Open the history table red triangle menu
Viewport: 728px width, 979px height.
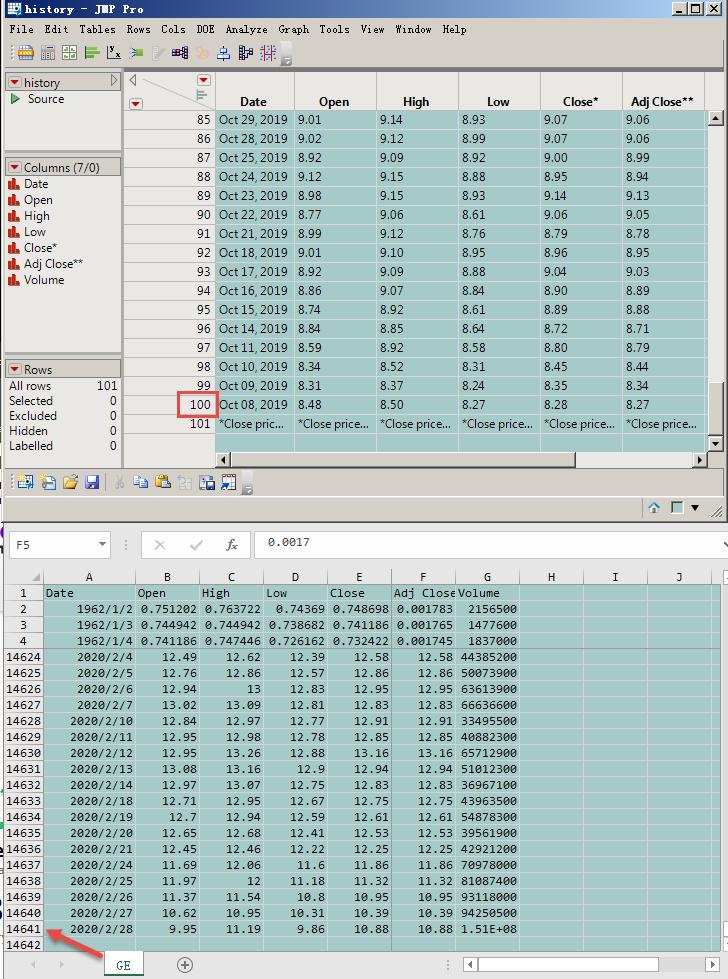pyautogui.click(x=15, y=83)
